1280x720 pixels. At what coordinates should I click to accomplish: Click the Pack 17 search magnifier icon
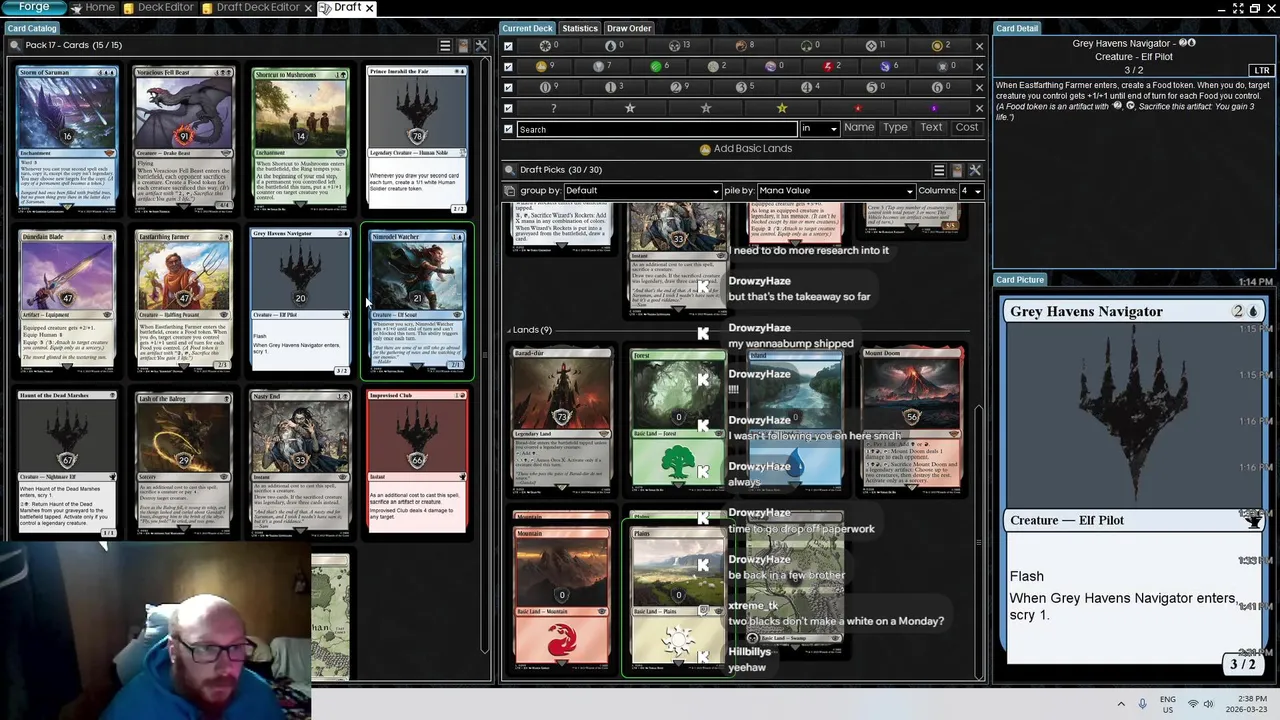click(15, 46)
